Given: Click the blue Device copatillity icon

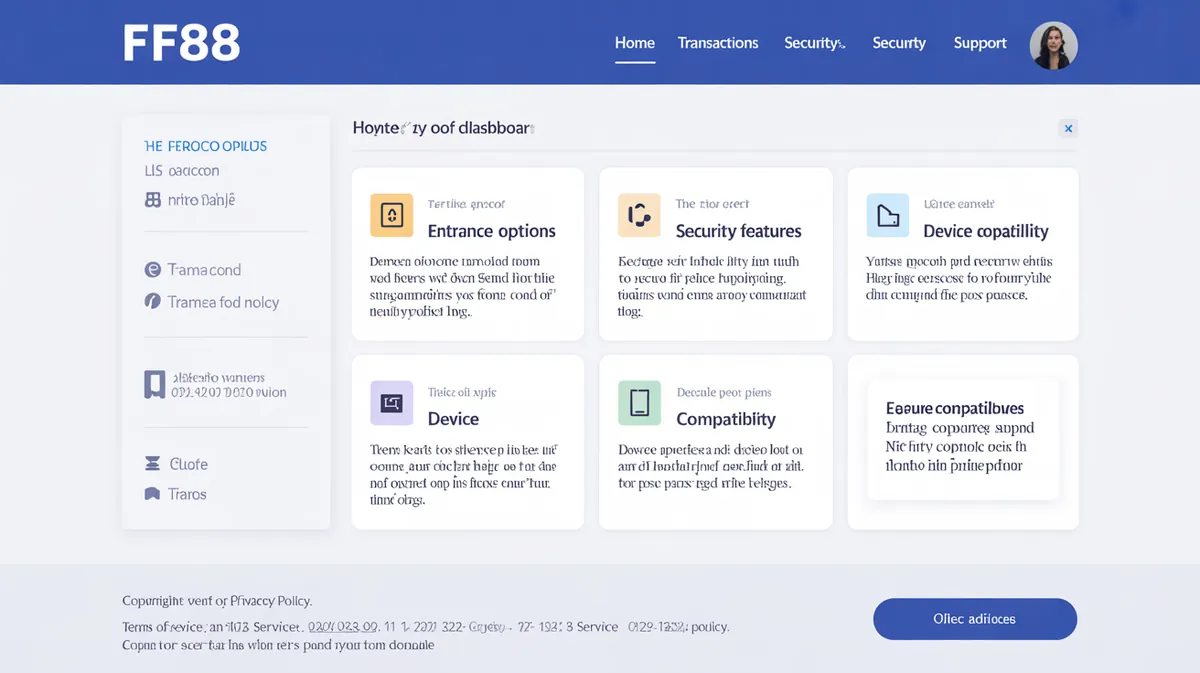Looking at the screenshot, I should [887, 215].
